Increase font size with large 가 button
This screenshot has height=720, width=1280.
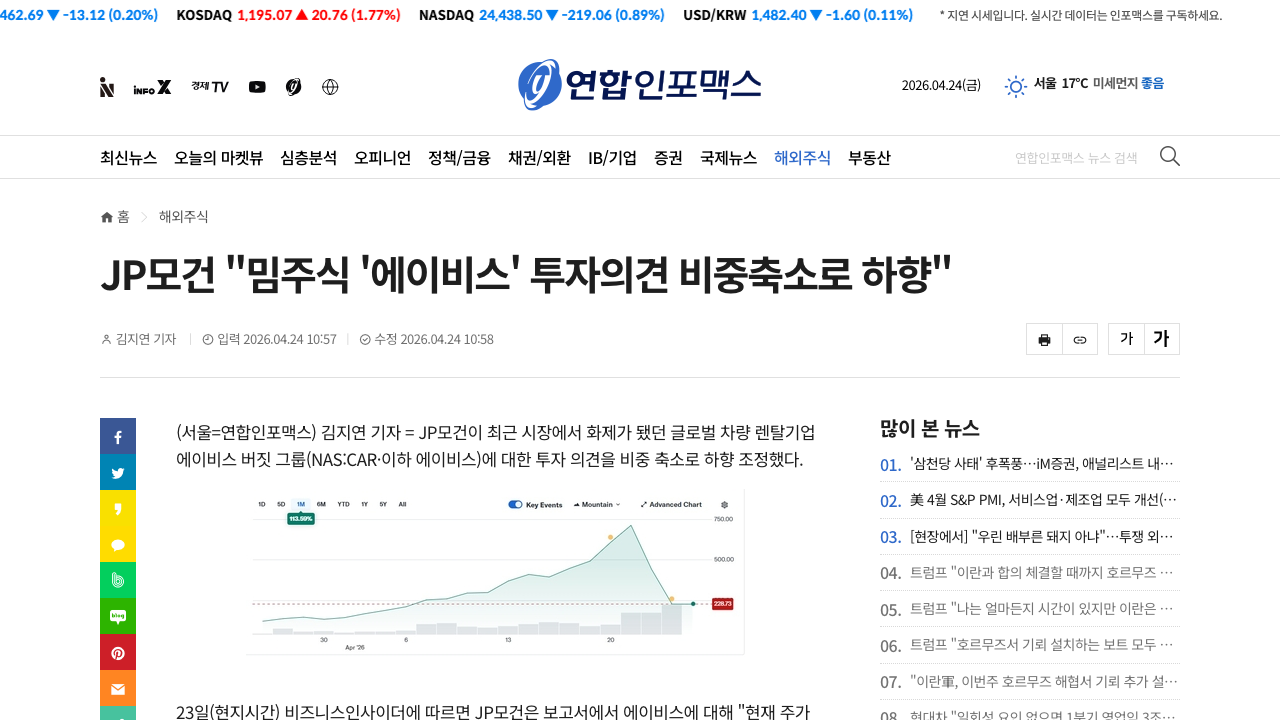[x=1162, y=339]
